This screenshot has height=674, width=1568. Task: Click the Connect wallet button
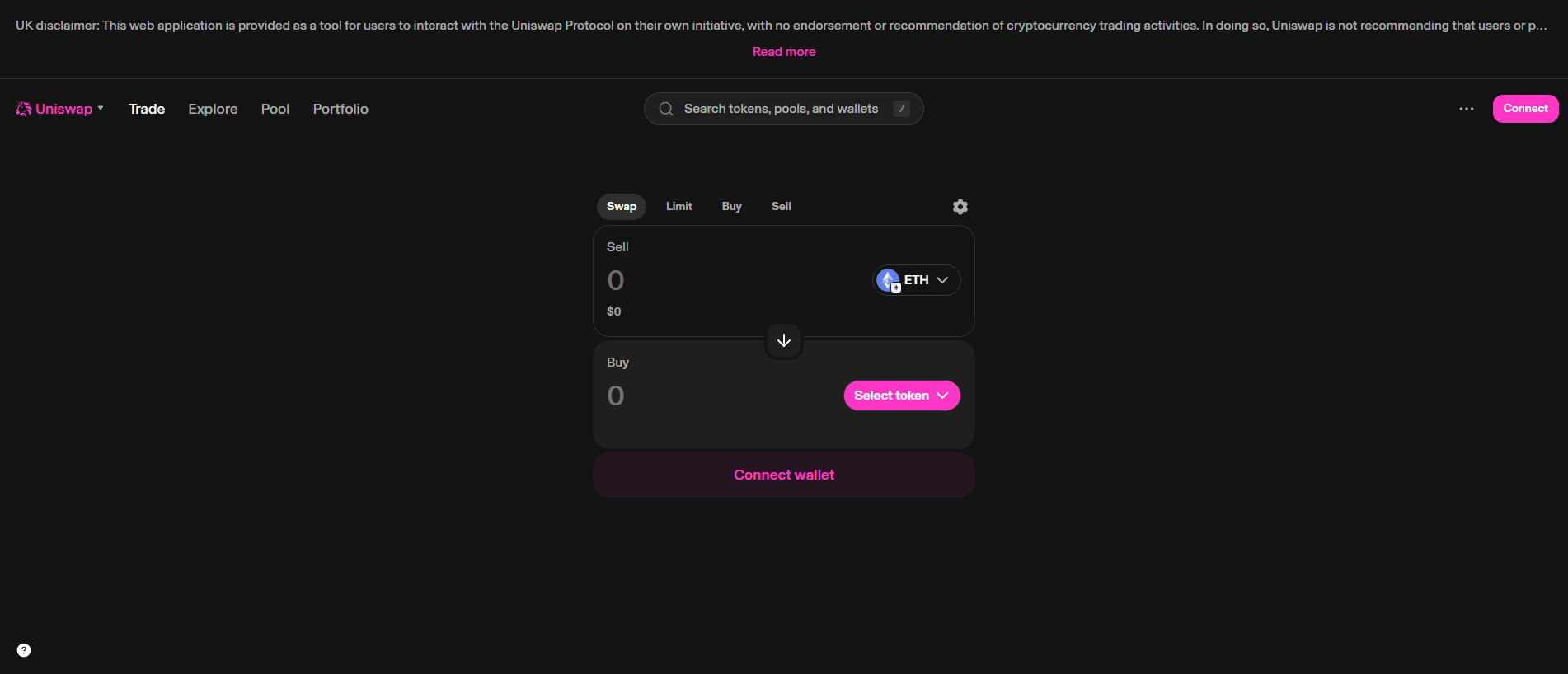click(x=784, y=475)
